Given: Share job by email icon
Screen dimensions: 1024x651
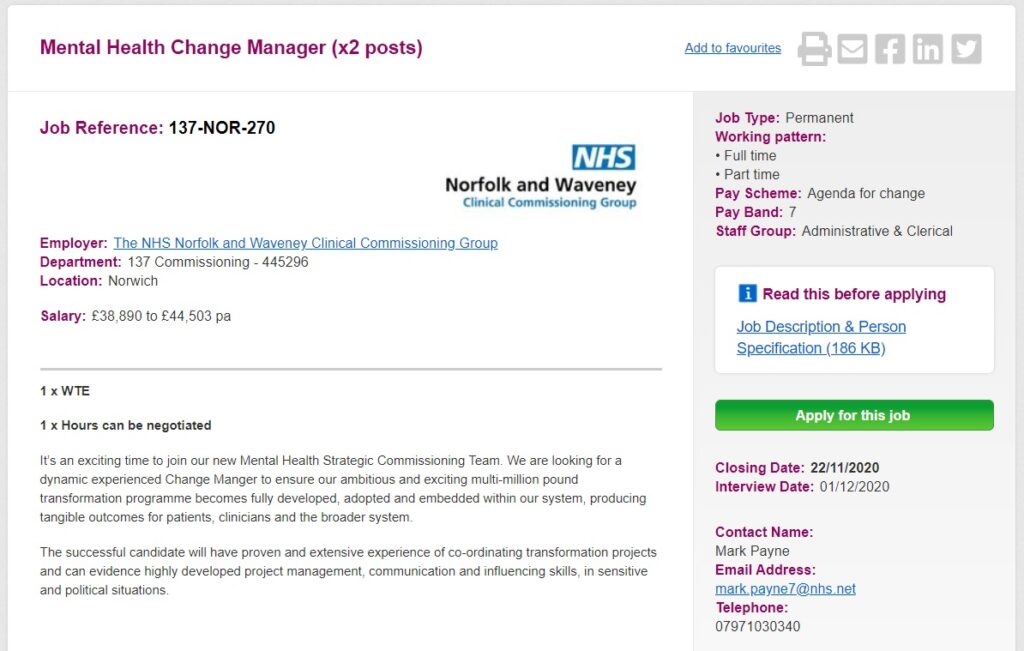Looking at the screenshot, I should pos(852,48).
